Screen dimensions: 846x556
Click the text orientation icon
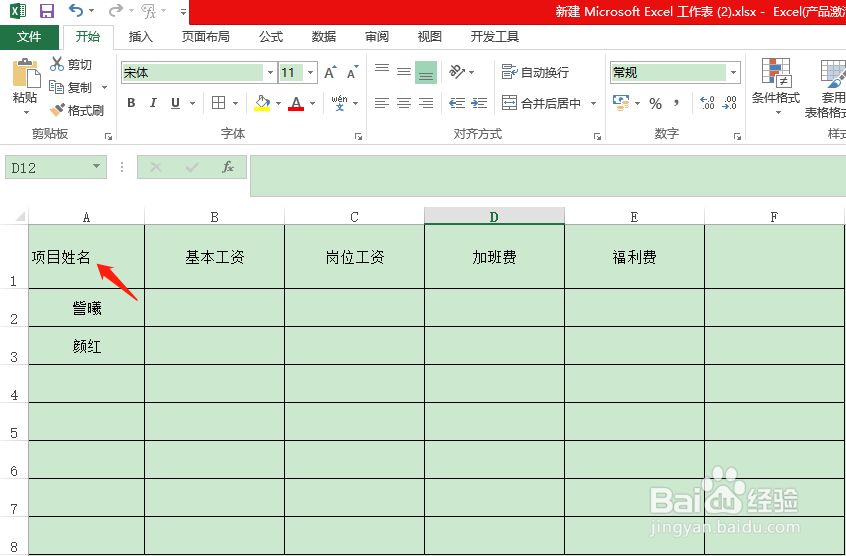point(457,72)
